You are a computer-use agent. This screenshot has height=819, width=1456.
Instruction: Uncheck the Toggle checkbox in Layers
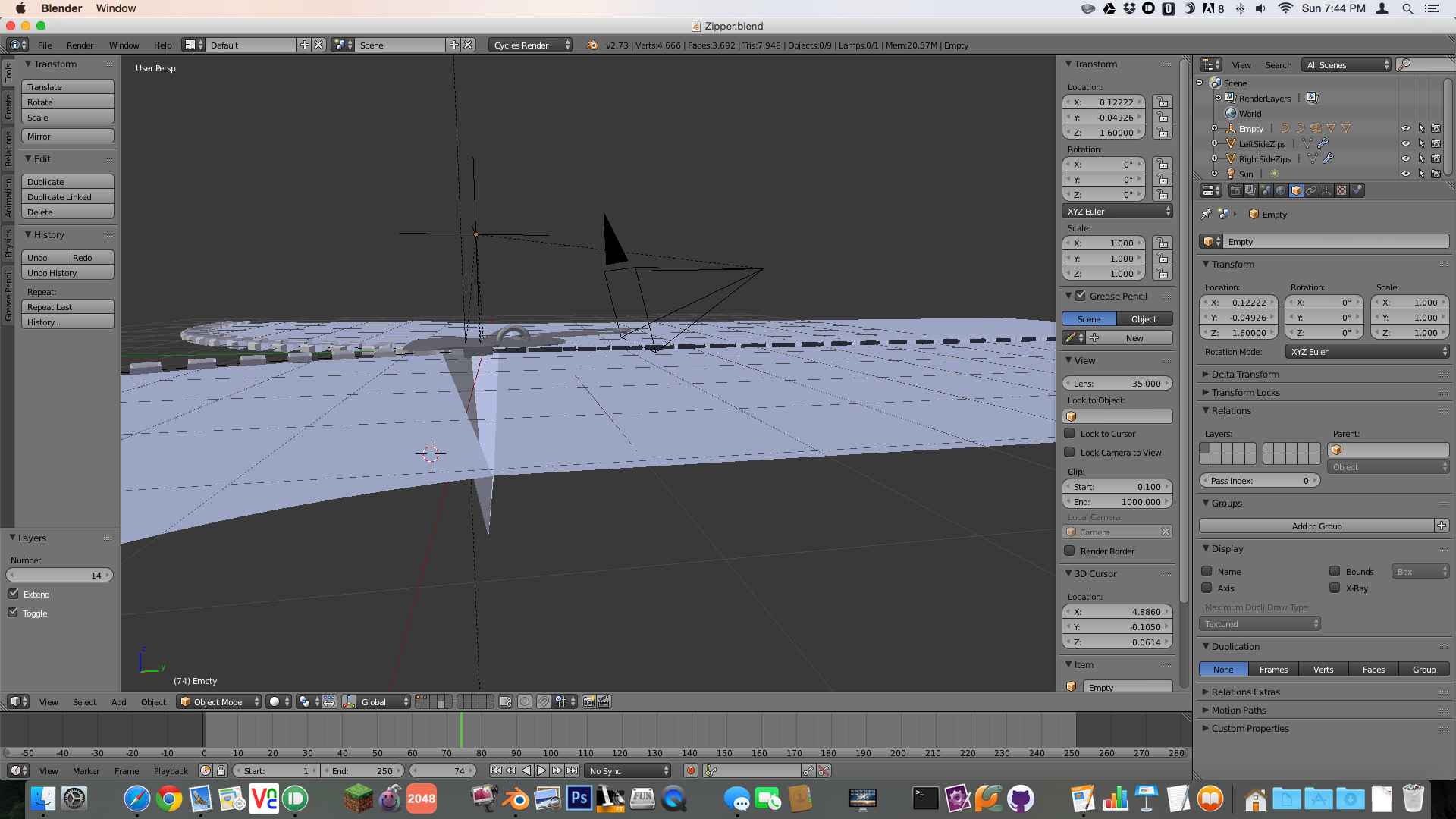pos(13,613)
